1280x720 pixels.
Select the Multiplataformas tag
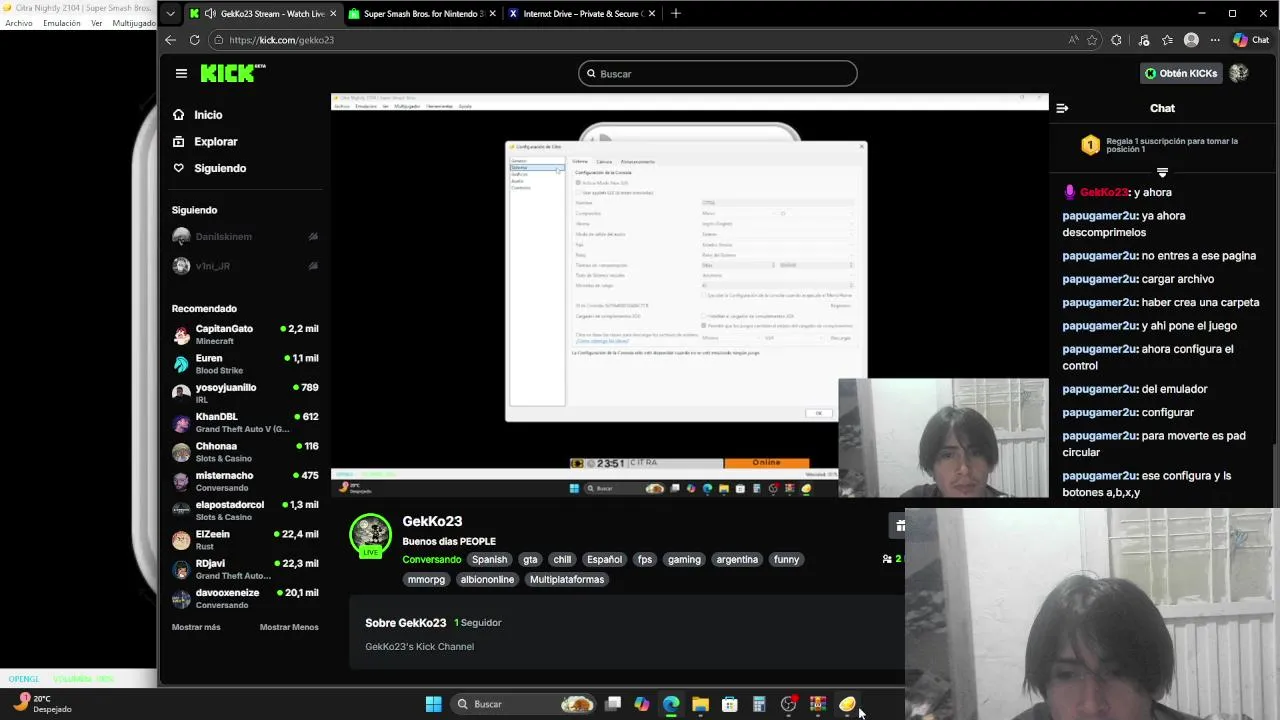pos(567,580)
